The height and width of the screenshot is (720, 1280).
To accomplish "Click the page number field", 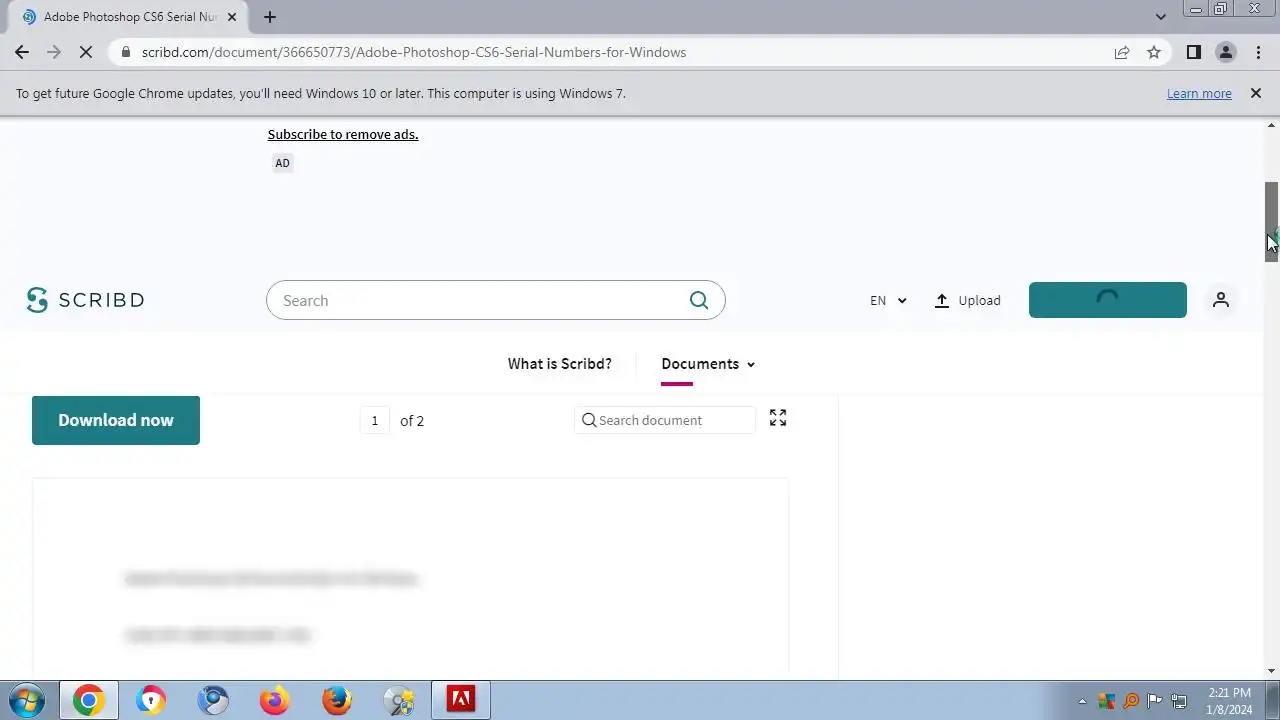I will click(375, 421).
